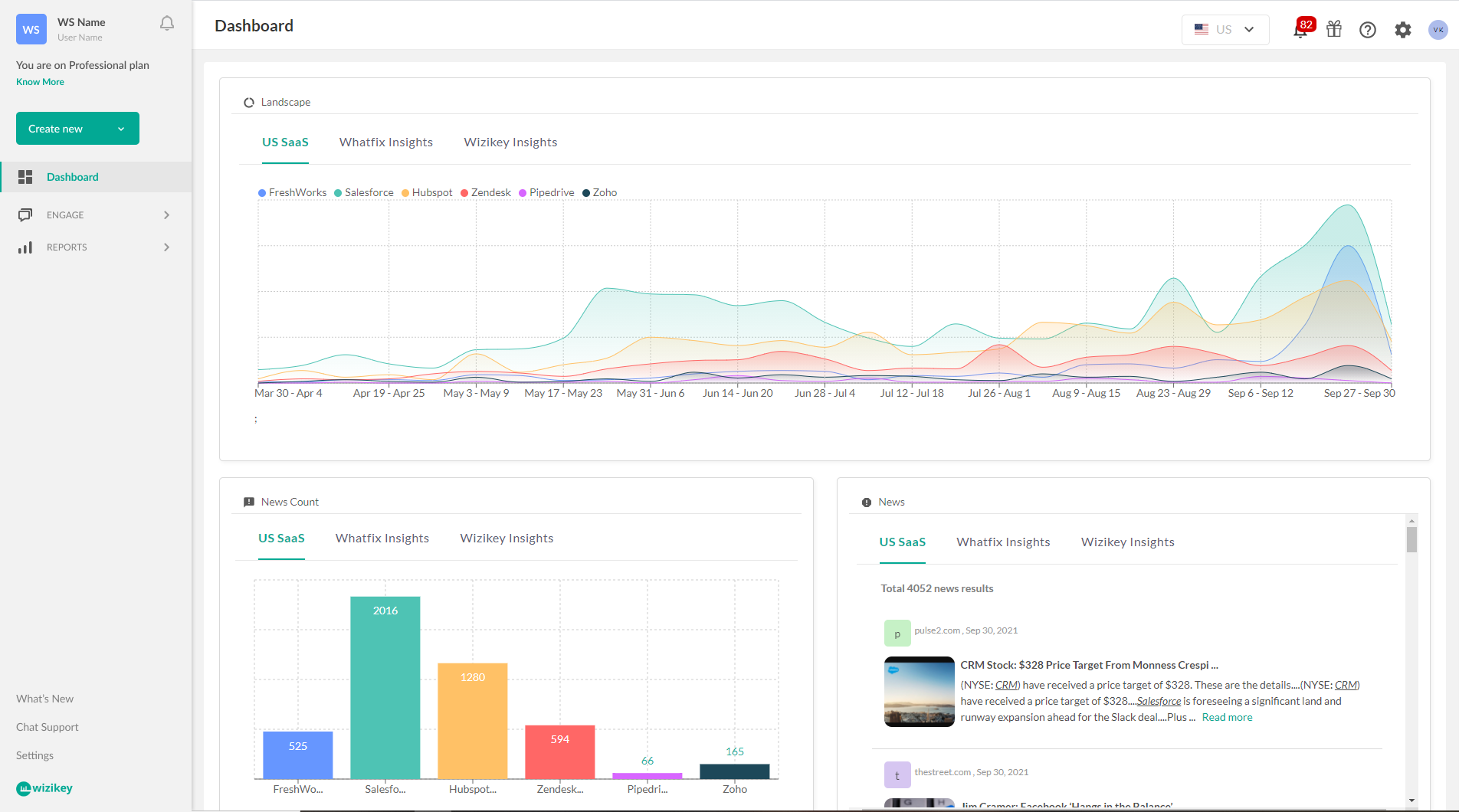Click the Salesforce link in article text
The image size is (1459, 812).
[x=1159, y=702]
